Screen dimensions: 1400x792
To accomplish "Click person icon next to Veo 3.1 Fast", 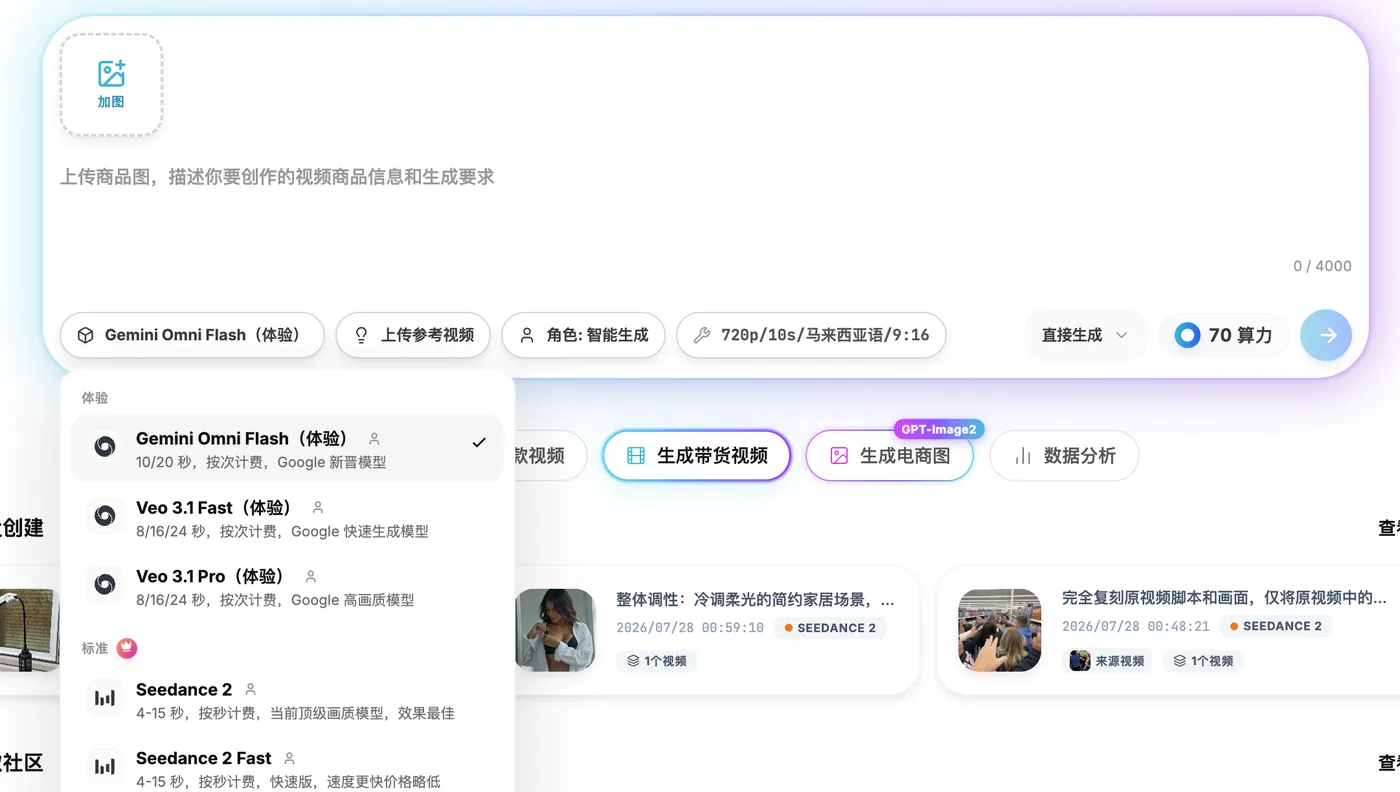I will 318,508.
